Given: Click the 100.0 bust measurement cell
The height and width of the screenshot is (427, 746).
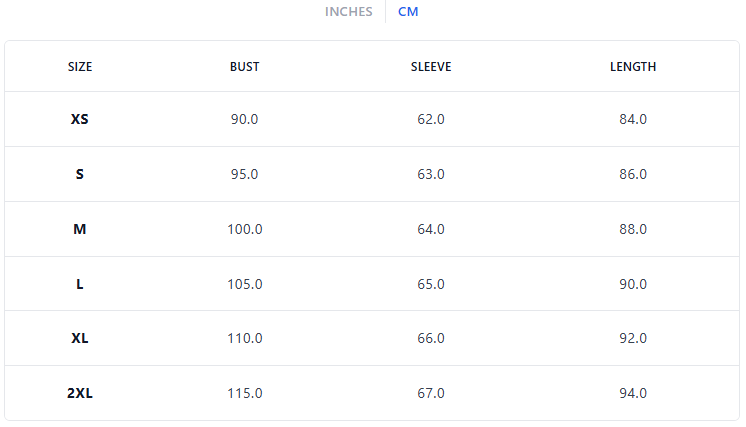Looking at the screenshot, I should [x=244, y=229].
